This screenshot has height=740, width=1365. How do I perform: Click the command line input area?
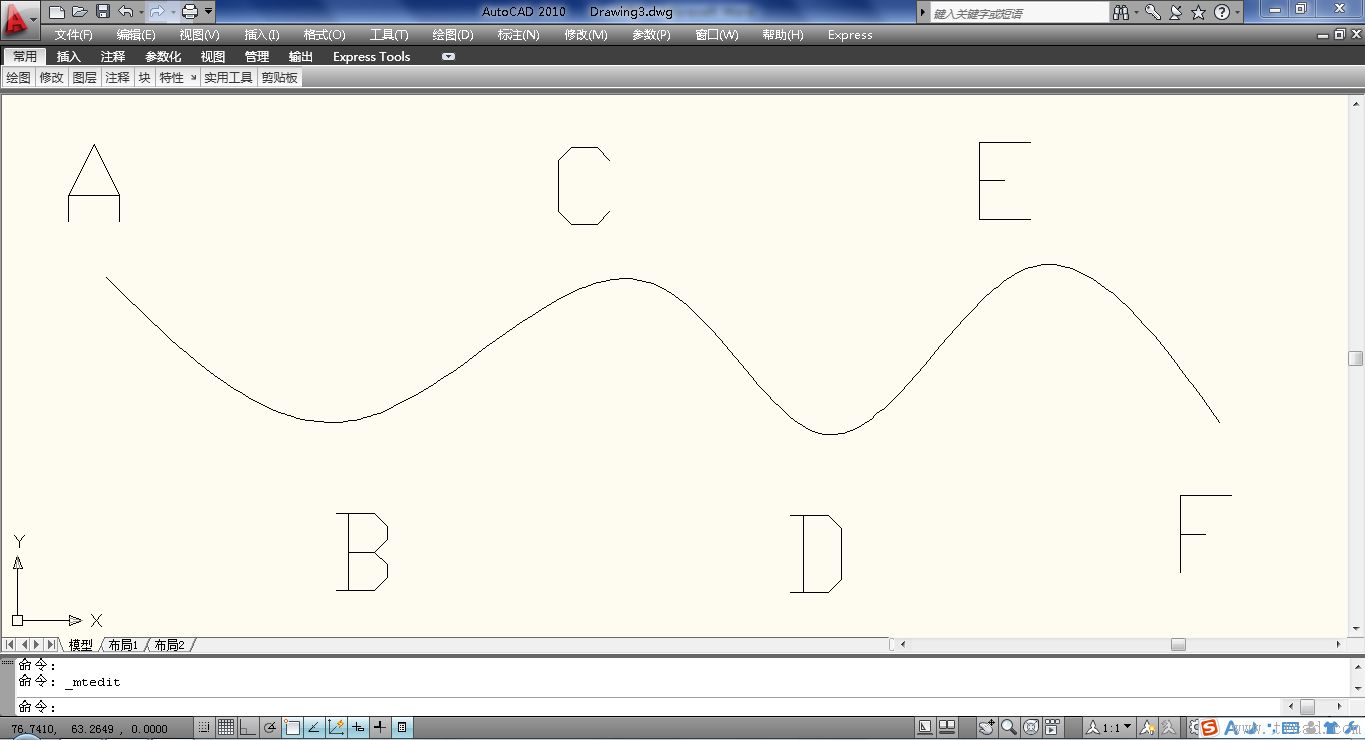(650, 706)
